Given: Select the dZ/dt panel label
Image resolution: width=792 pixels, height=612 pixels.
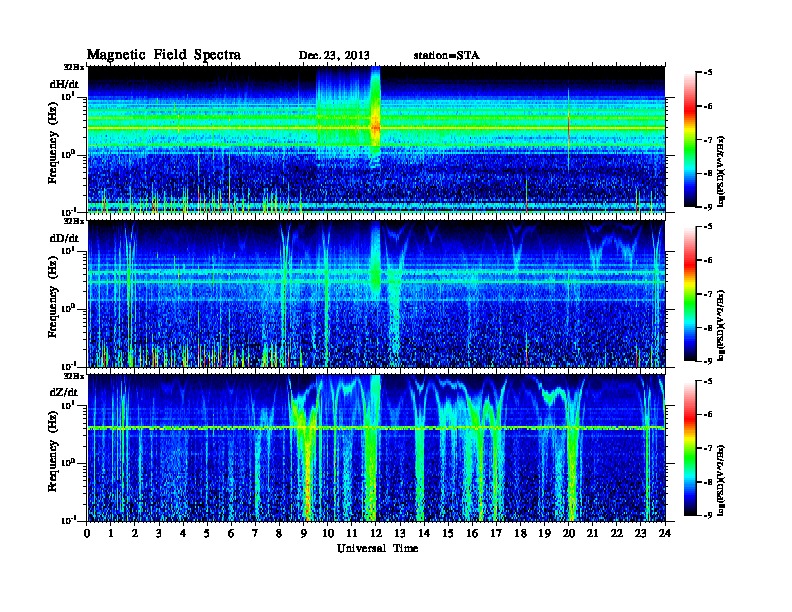Looking at the screenshot, I should [x=64, y=392].
